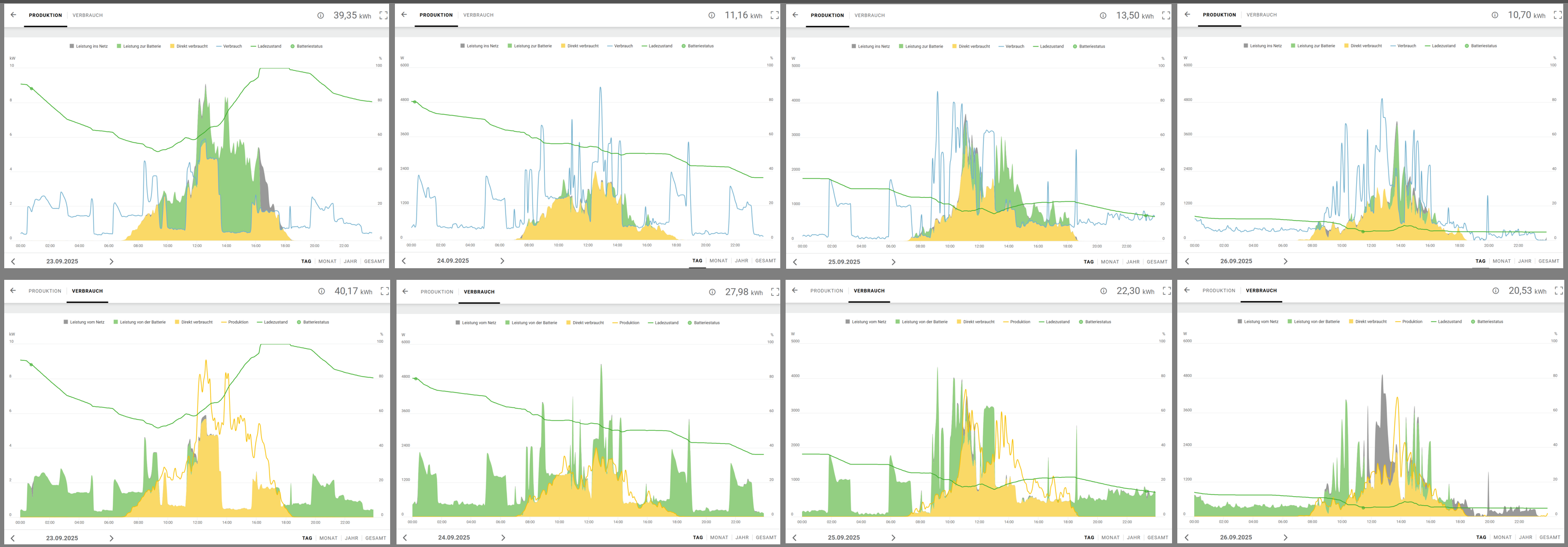
Task: Toggle 'Leistung ins Netz' legend in 39,35 kWh chart
Action: 88,46
